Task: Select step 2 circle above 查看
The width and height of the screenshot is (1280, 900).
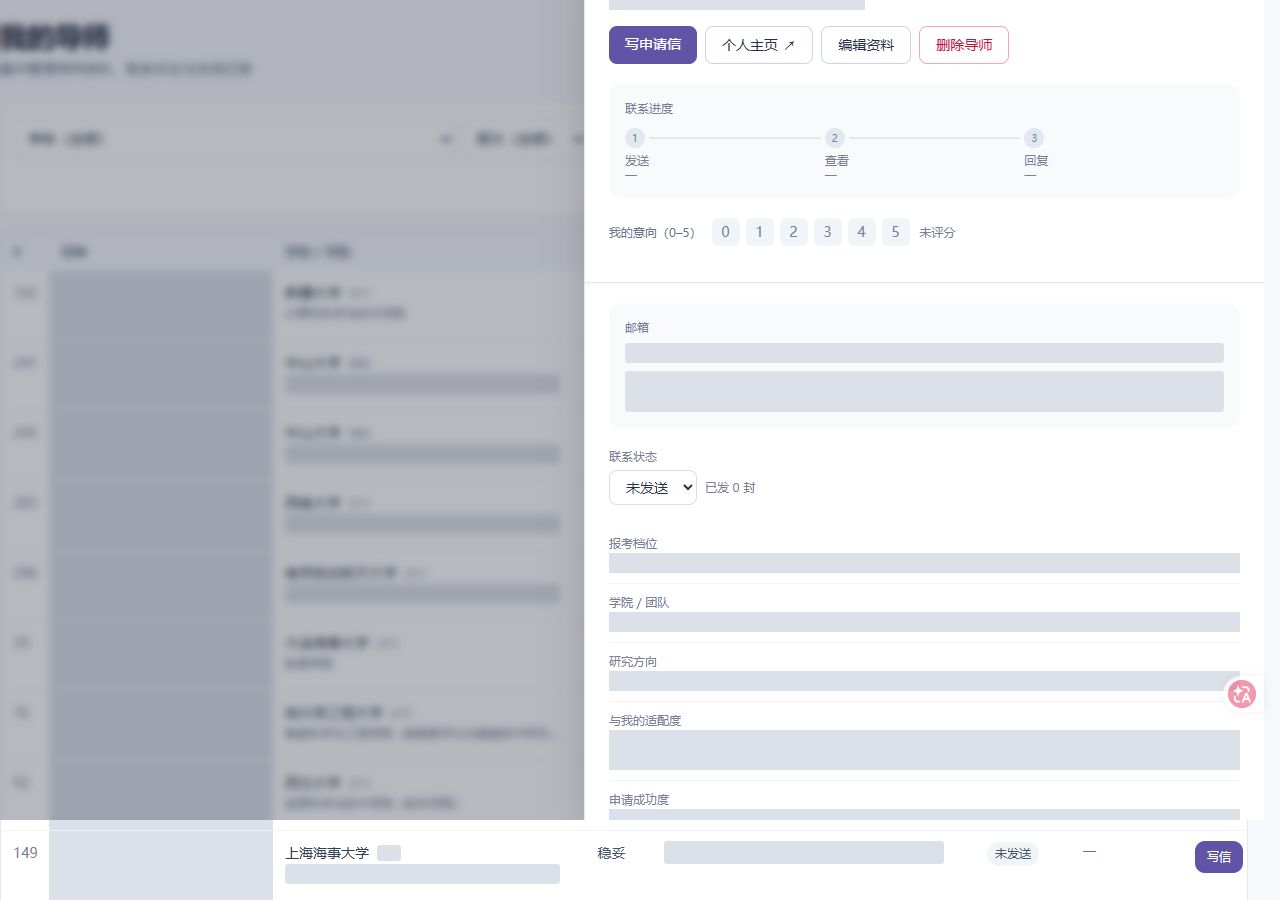Action: tap(835, 138)
